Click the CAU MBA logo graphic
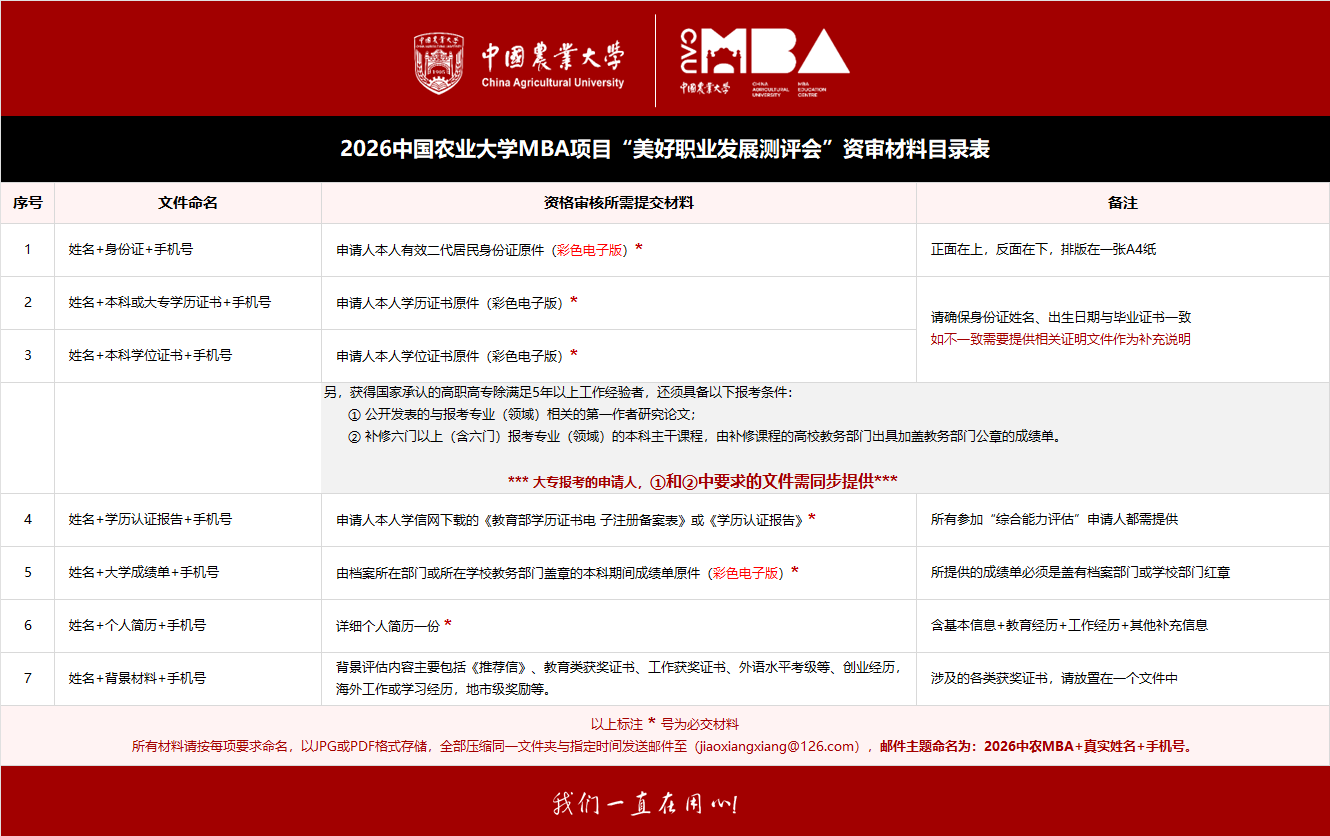 point(764,60)
